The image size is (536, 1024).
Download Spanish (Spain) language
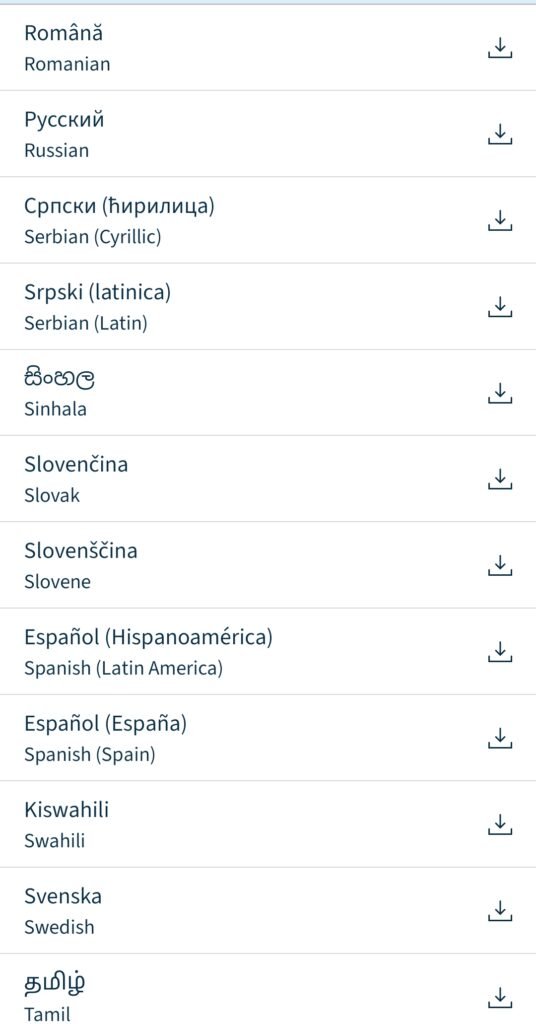pyautogui.click(x=500, y=738)
